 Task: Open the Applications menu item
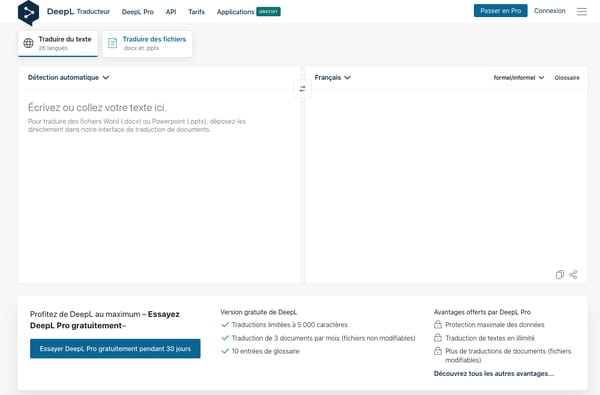click(235, 12)
